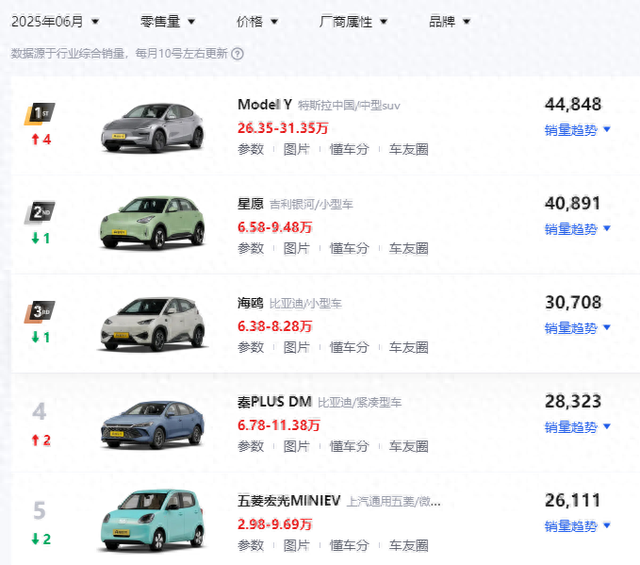Open the 星愿 title link
This screenshot has height=565, width=640.
pyautogui.click(x=251, y=203)
